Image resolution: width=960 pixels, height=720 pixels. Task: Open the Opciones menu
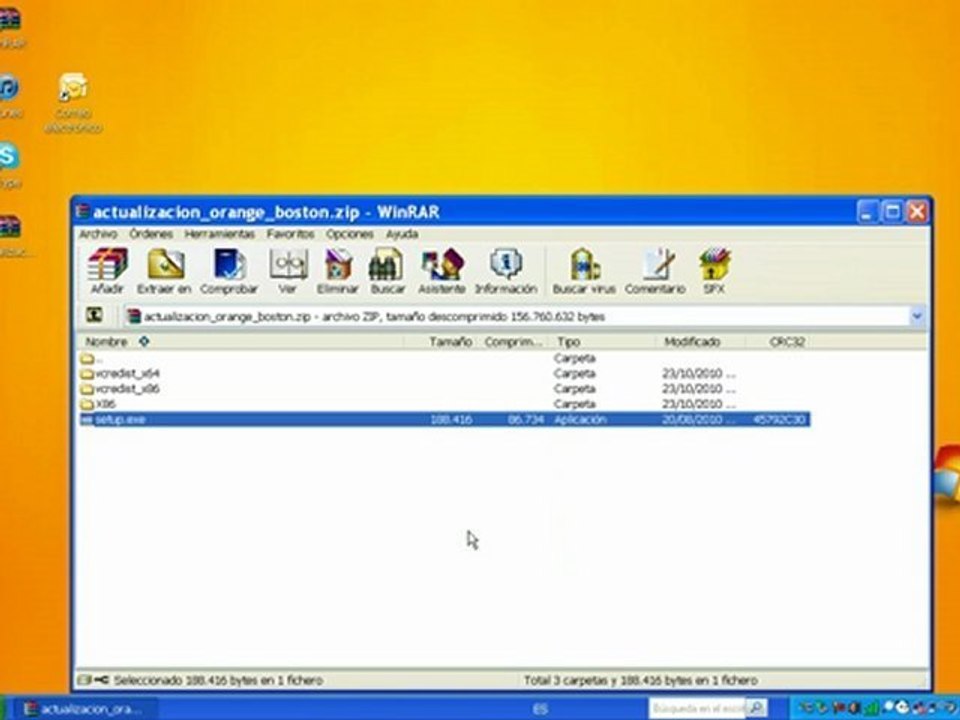pyautogui.click(x=350, y=234)
